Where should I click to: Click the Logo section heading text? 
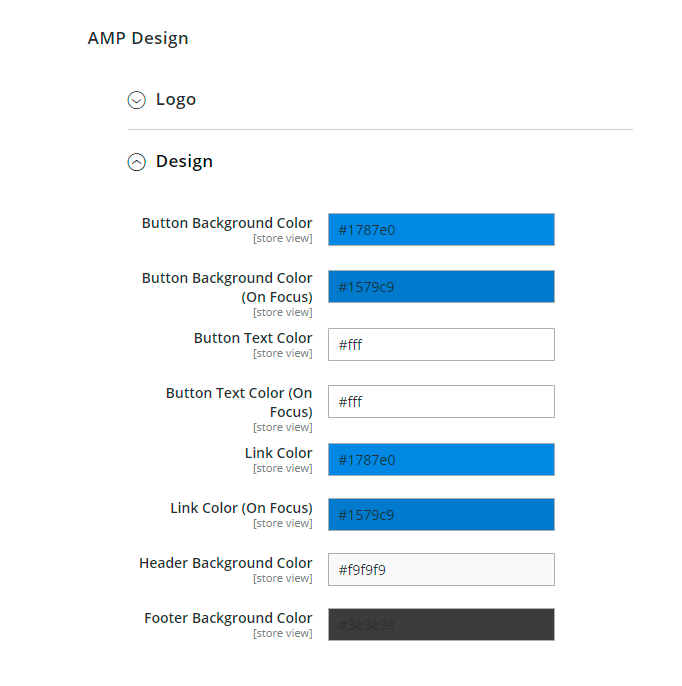point(176,100)
